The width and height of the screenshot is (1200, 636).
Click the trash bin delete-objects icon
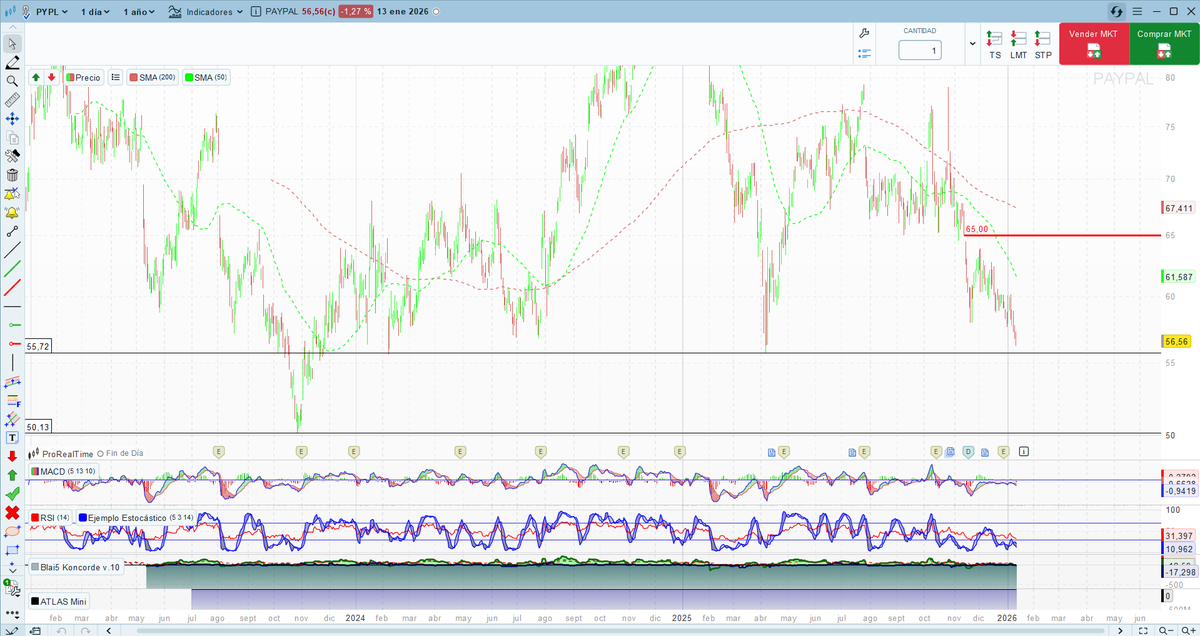click(x=12, y=175)
